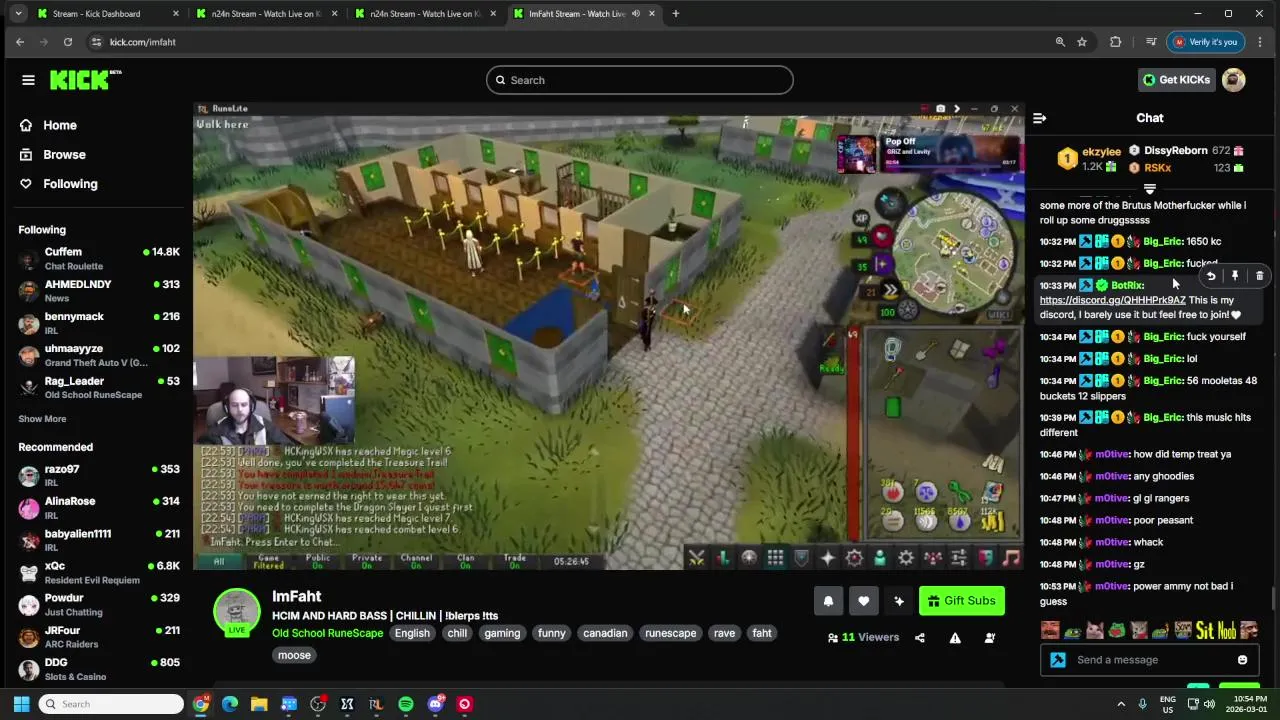Open user moderation icon beside report

pos(990,638)
